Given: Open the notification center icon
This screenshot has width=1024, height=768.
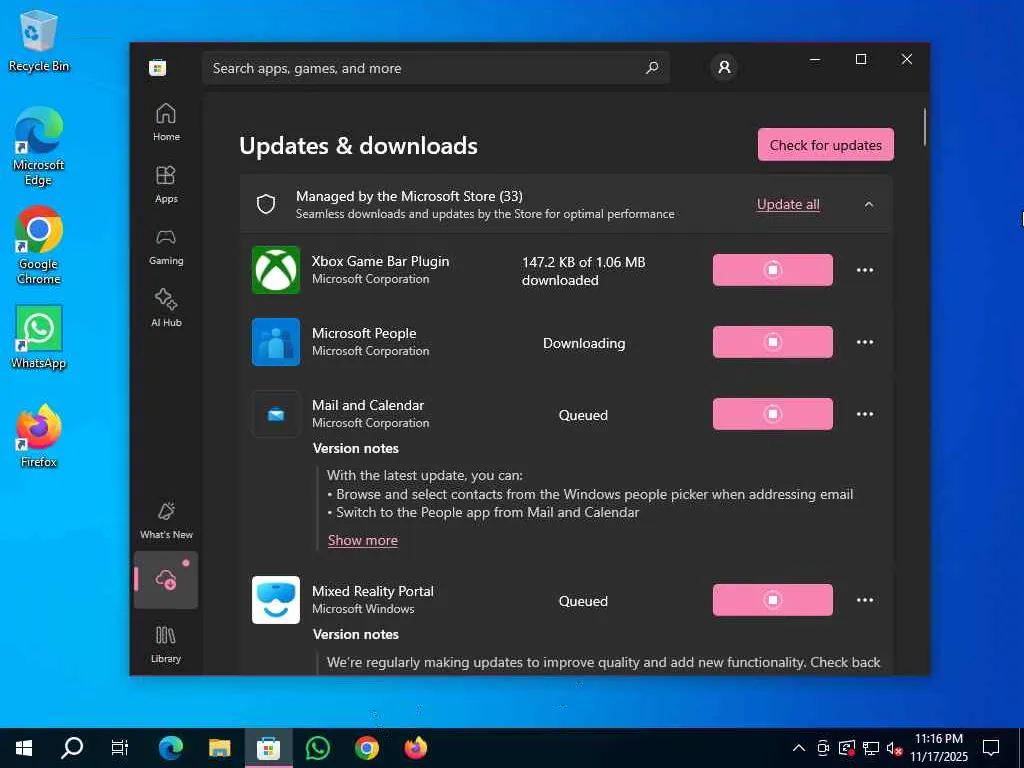Looking at the screenshot, I should [991, 748].
